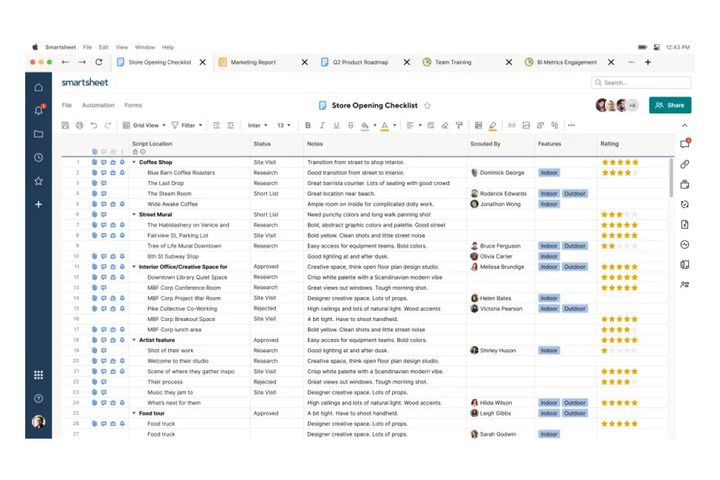
Task: Collapse the Artist feature group
Action: 134,340
